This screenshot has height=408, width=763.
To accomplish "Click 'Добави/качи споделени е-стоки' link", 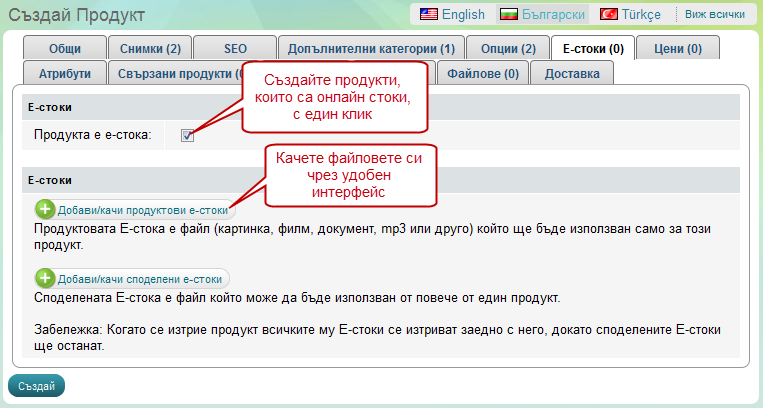I will point(141,279).
